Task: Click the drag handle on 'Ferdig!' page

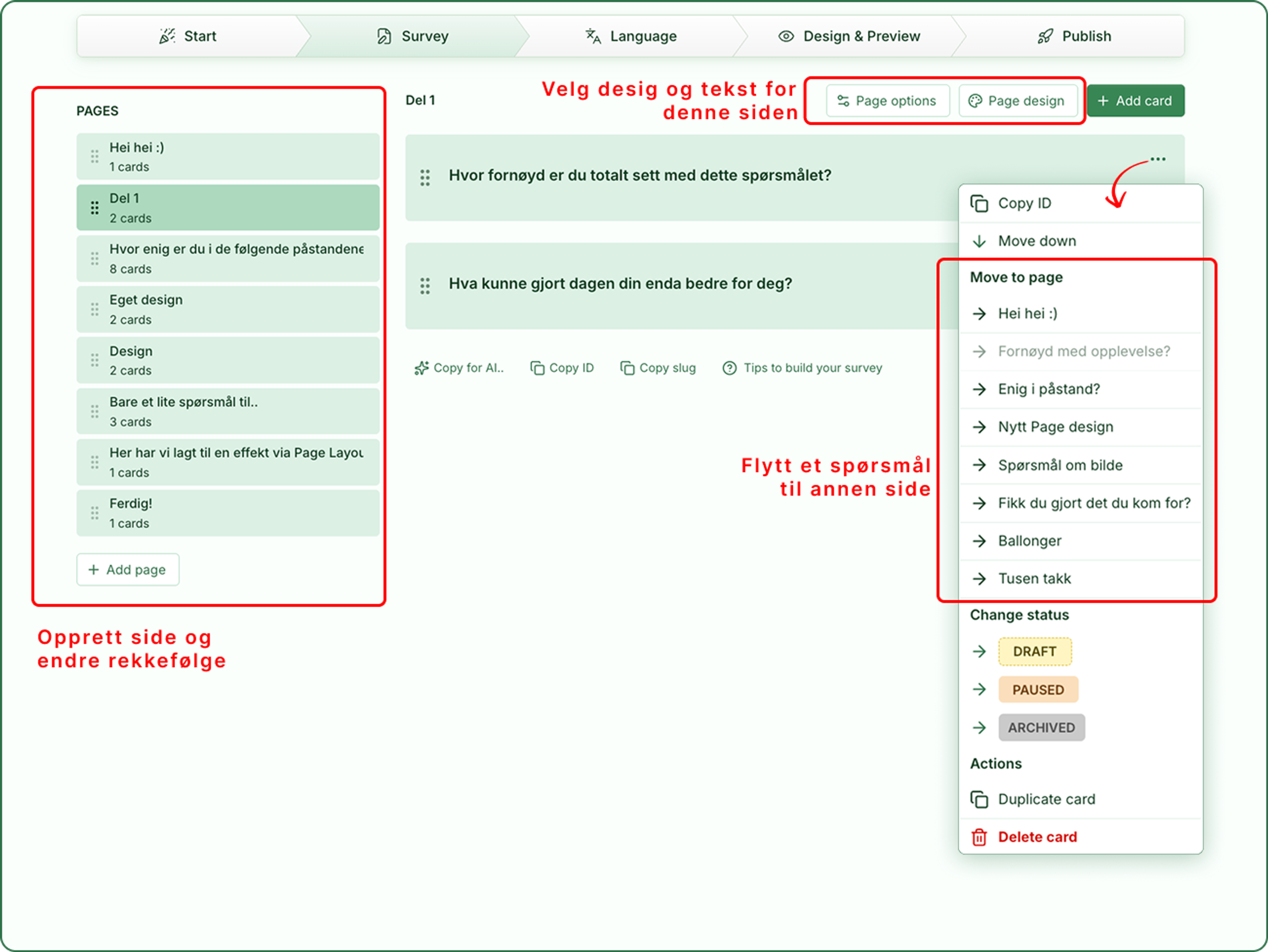Action: [94, 513]
